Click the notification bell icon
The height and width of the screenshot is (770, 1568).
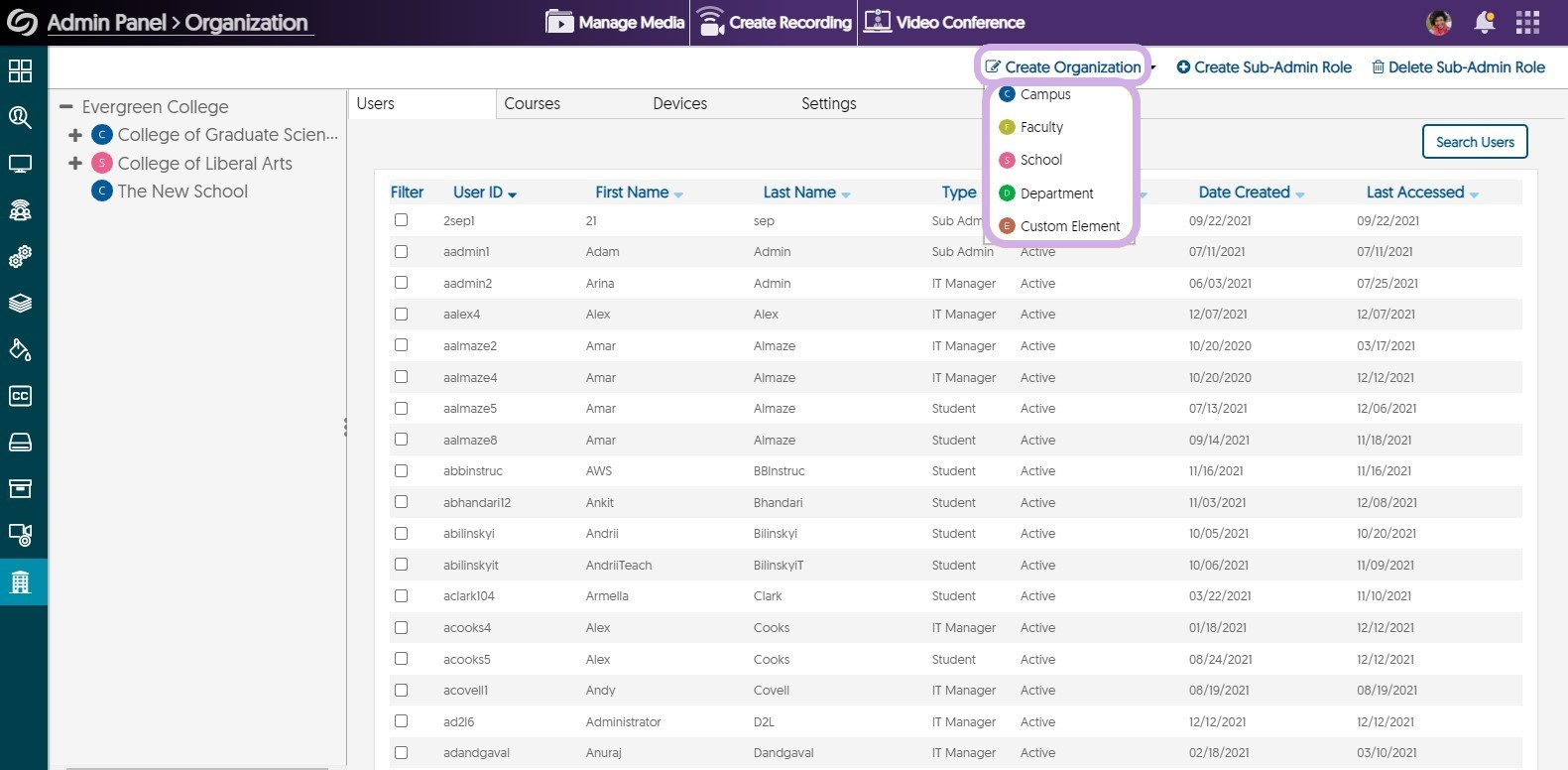(1484, 22)
